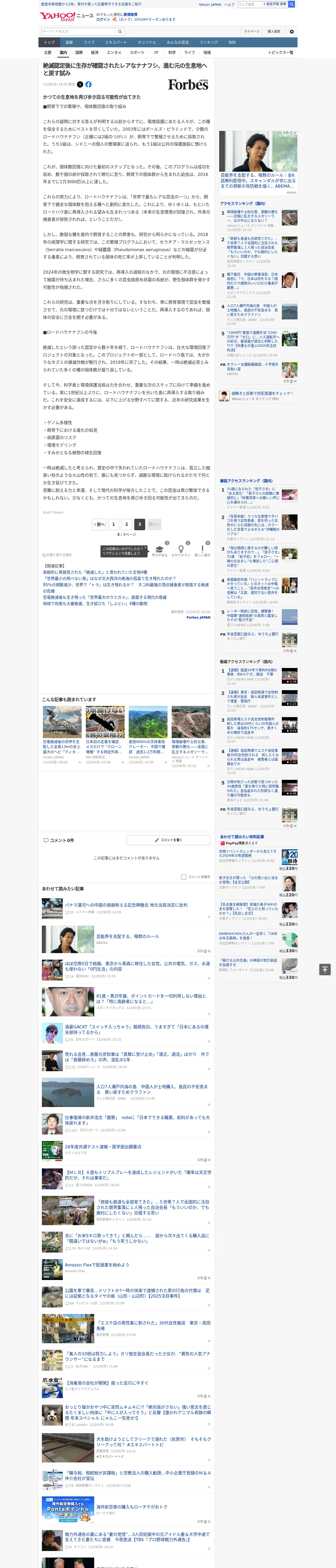Open related article 世界最小の飛べない鳥
The image size is (336, 1568).
pyautogui.click(x=109, y=578)
